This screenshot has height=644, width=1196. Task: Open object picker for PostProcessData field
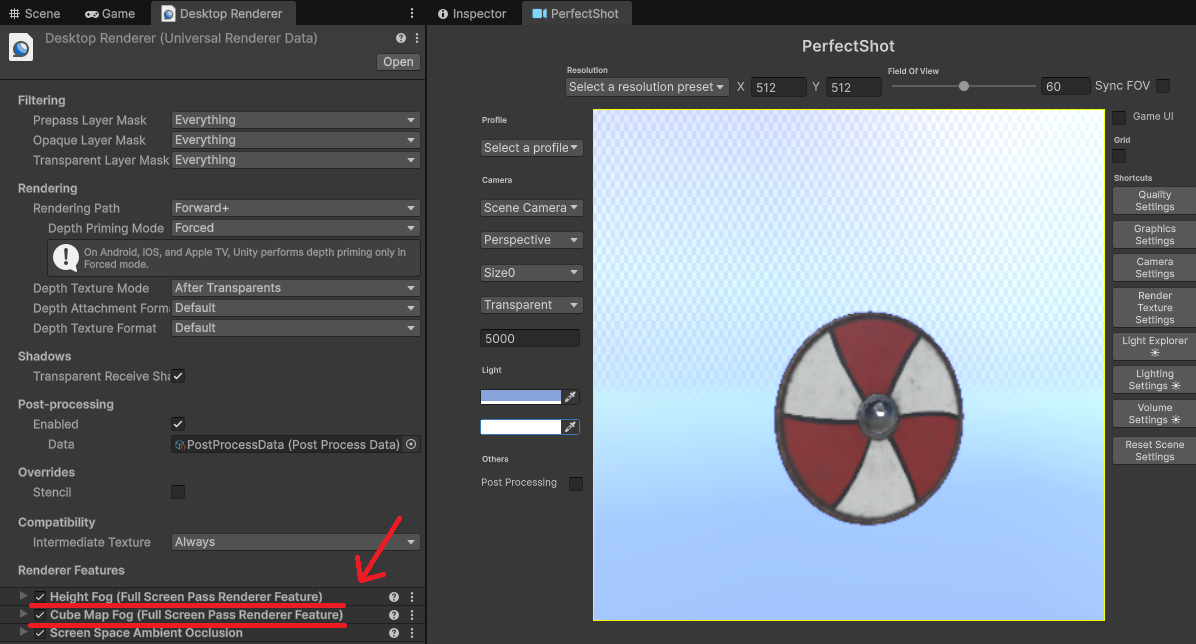411,444
